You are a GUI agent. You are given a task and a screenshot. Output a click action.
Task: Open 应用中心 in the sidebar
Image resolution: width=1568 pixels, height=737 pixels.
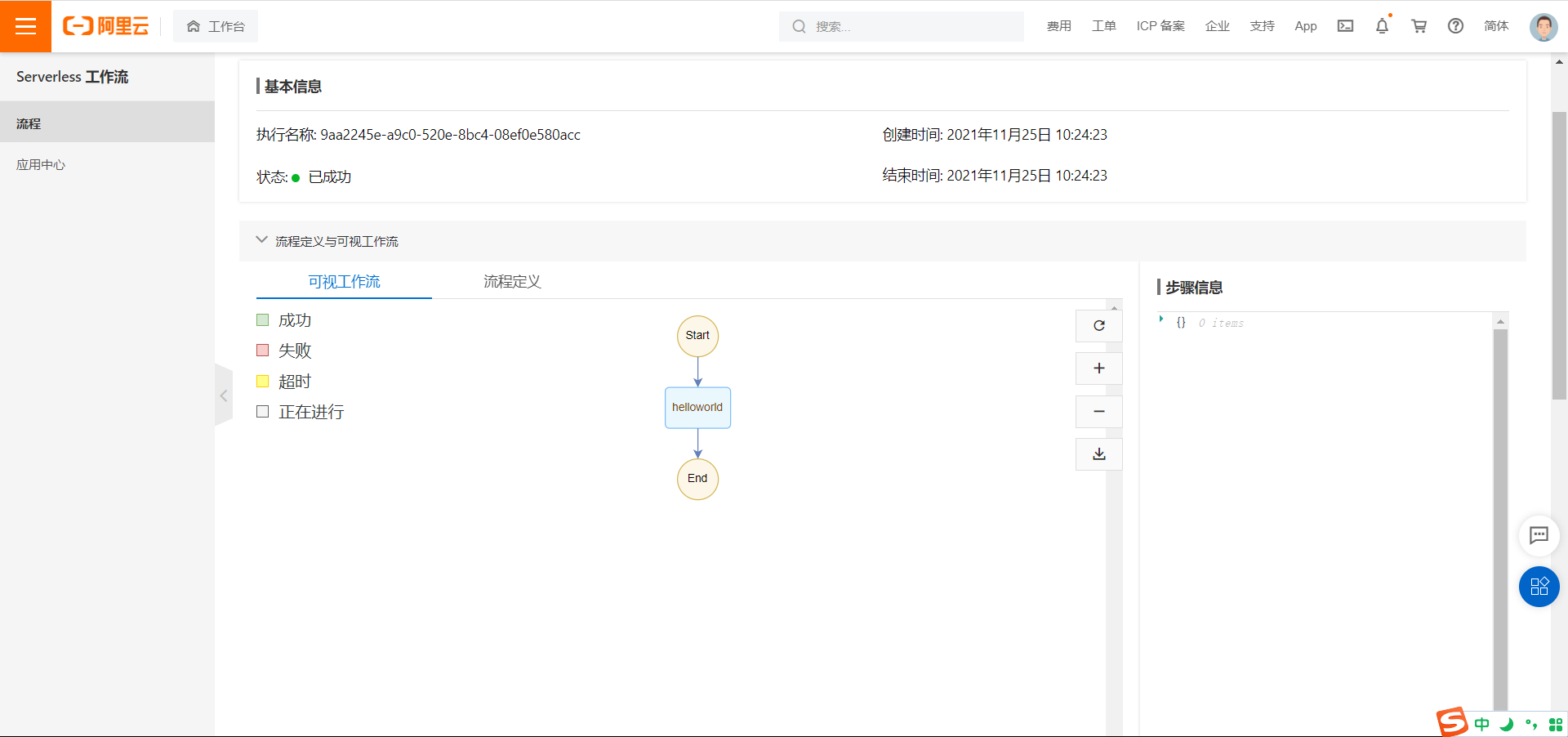(x=40, y=164)
